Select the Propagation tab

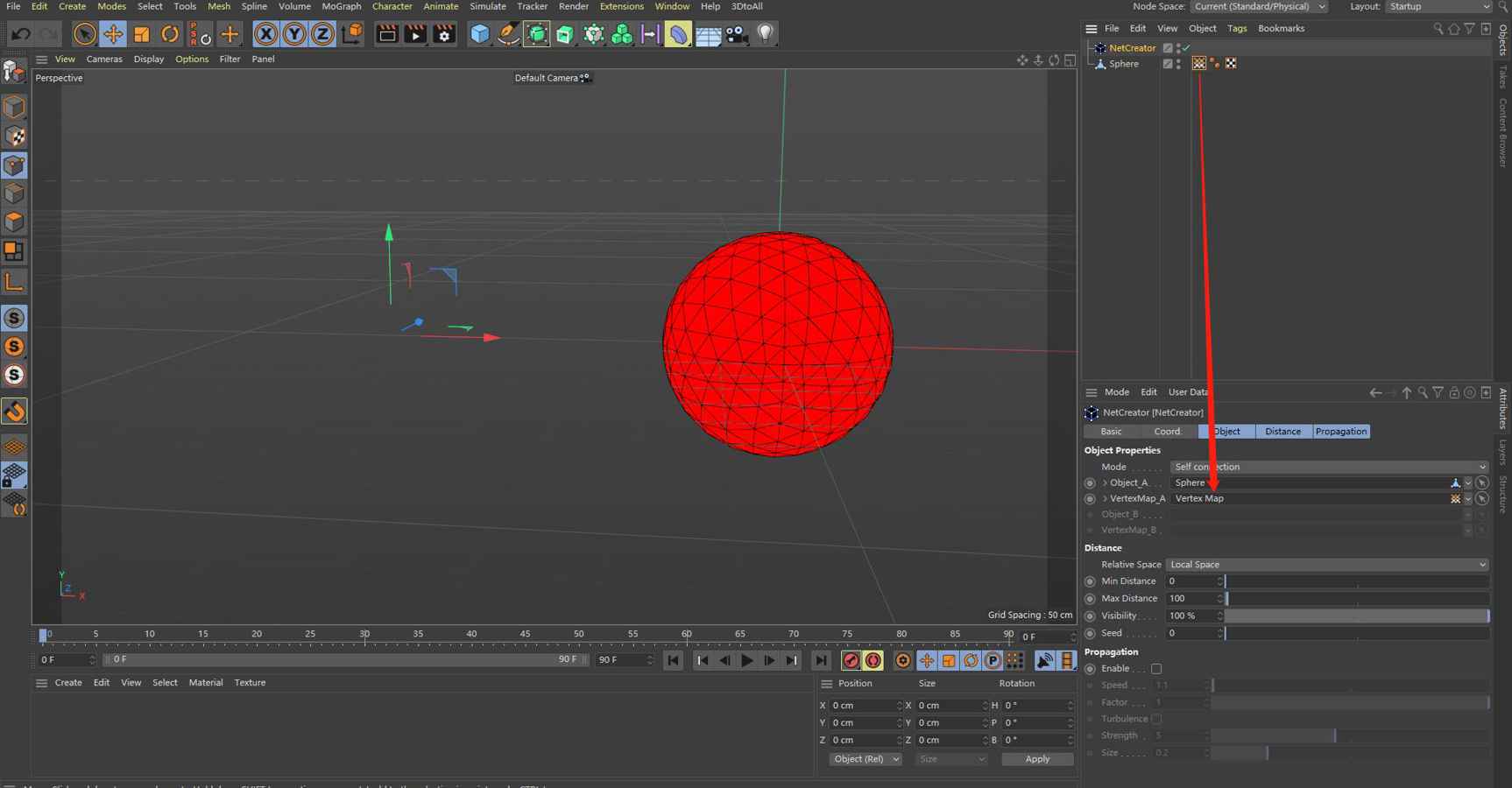(1341, 432)
